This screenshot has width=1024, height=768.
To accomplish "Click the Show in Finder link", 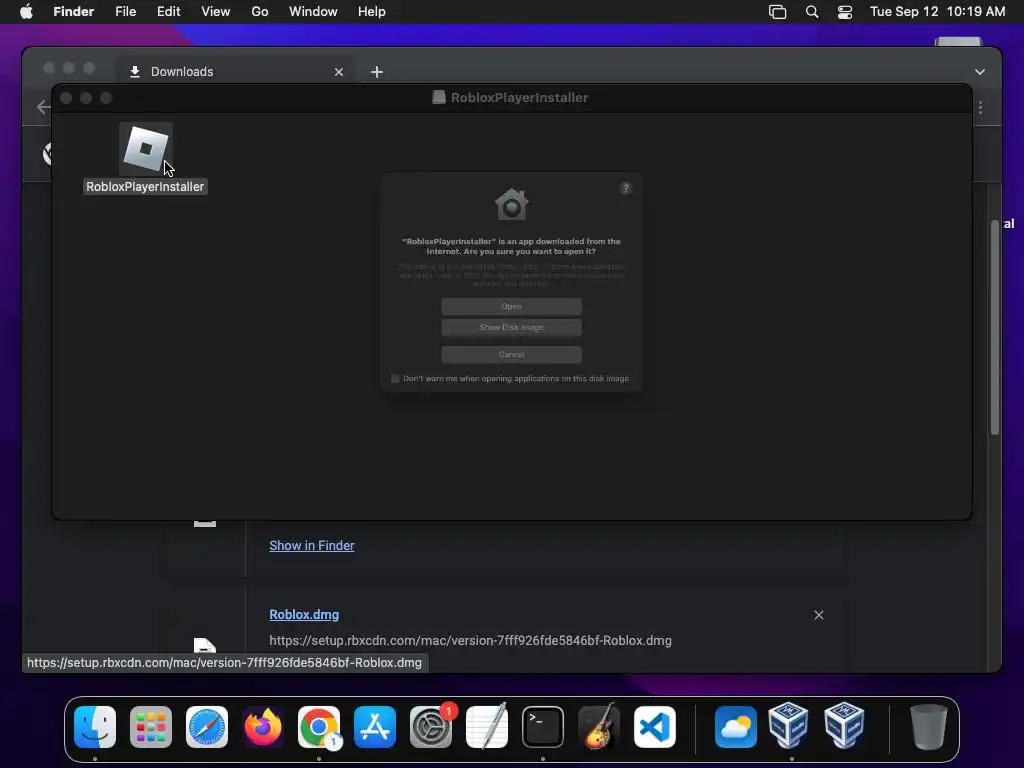I will [x=312, y=545].
